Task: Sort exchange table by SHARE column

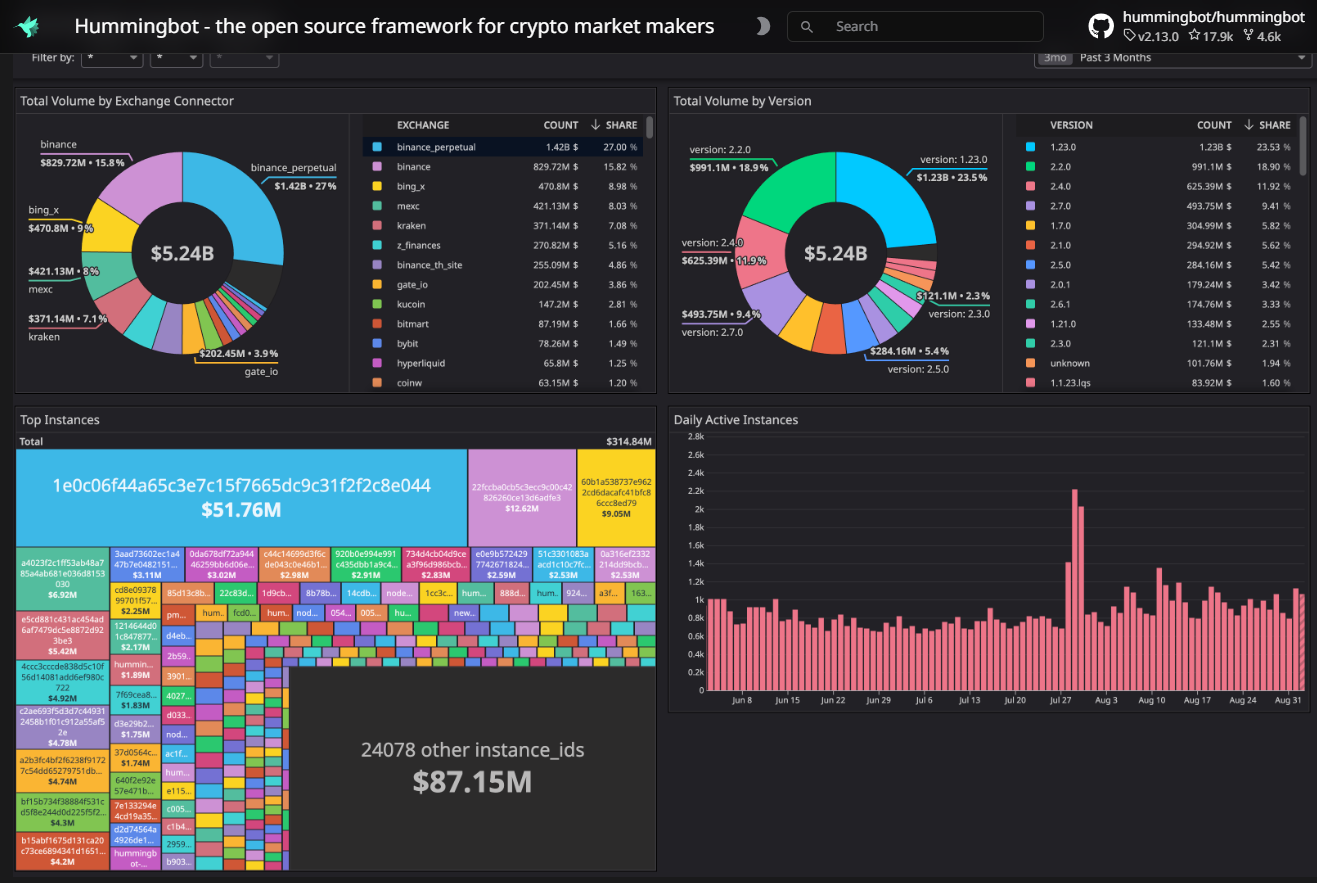Action: (620, 125)
